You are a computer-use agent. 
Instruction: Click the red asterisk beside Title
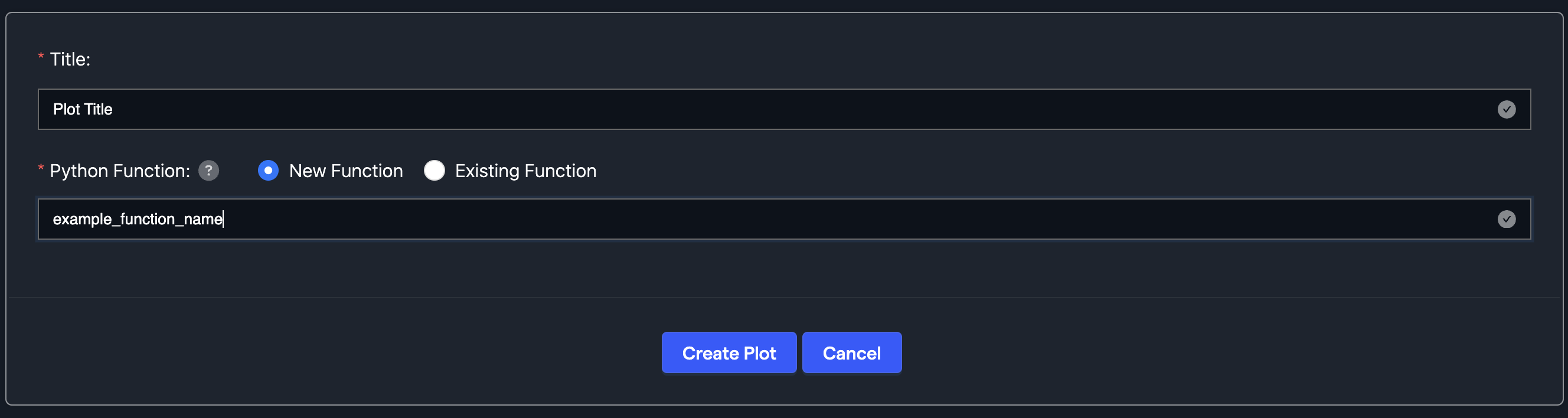40,56
